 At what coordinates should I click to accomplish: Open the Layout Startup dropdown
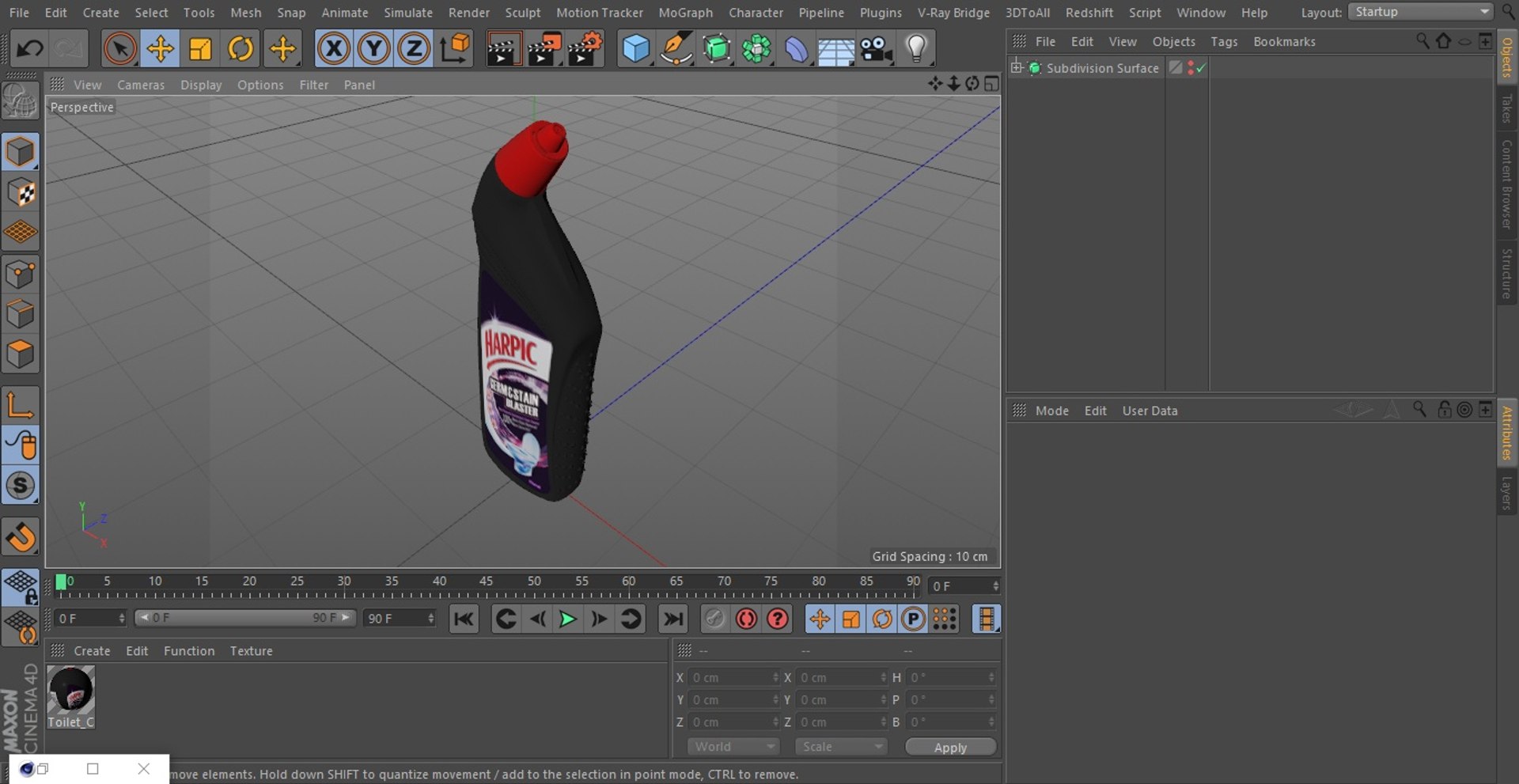[1420, 12]
